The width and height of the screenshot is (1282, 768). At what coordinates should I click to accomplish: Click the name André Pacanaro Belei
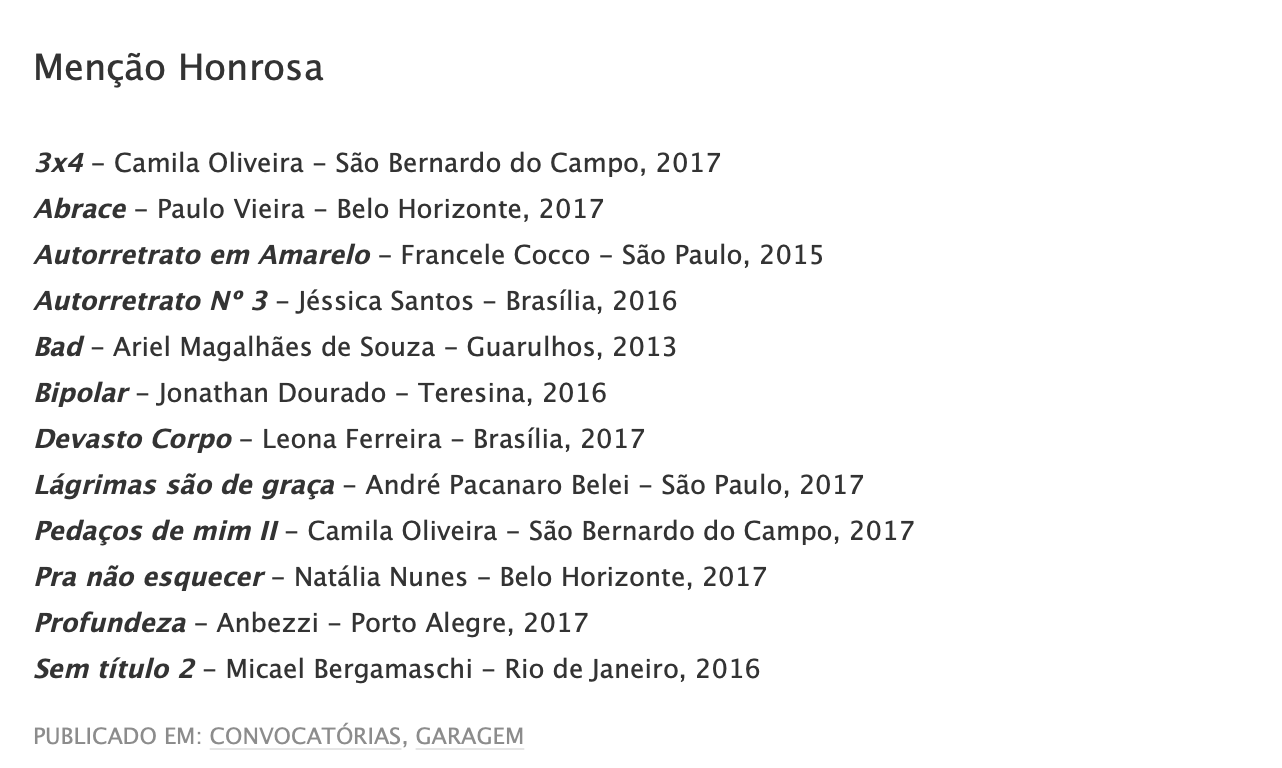[498, 485]
